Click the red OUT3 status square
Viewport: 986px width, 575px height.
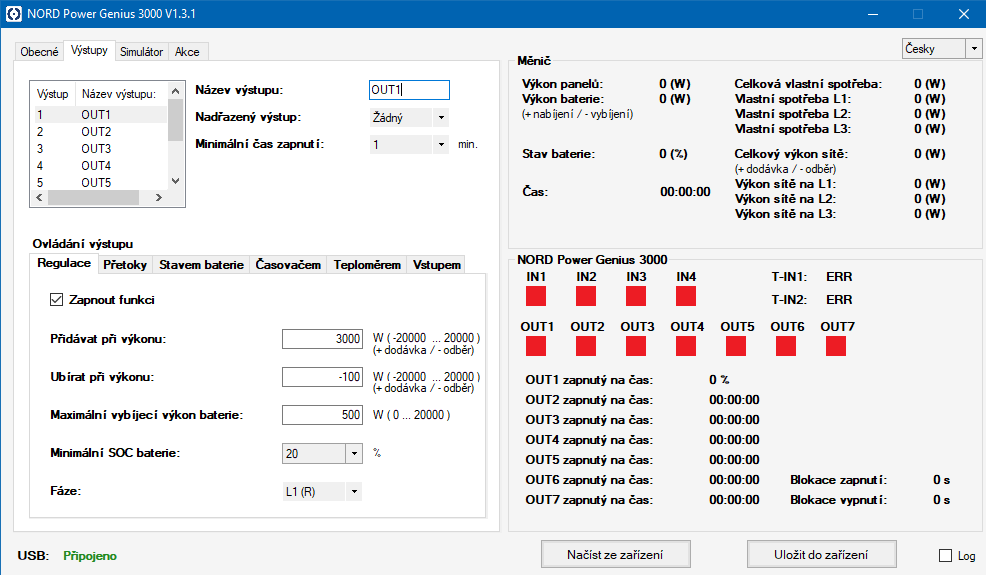click(x=636, y=346)
